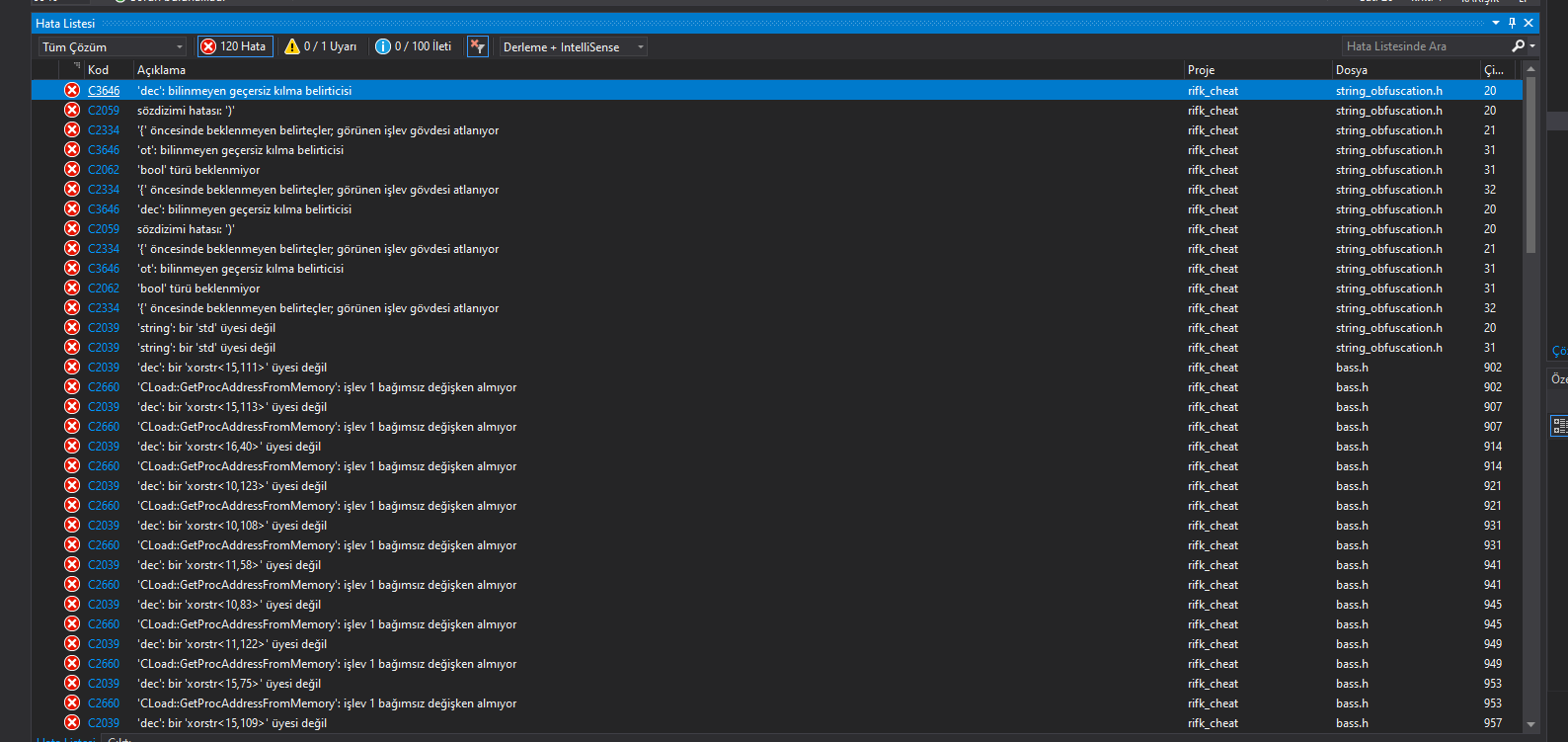
Task: Select 'string': bir 'std' üyesi değil at line 20
Action: coord(206,327)
